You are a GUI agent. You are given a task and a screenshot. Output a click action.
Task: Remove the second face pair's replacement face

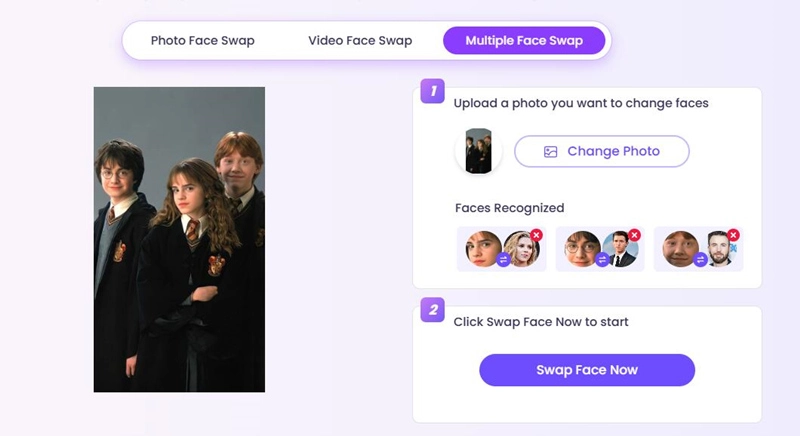coord(635,235)
